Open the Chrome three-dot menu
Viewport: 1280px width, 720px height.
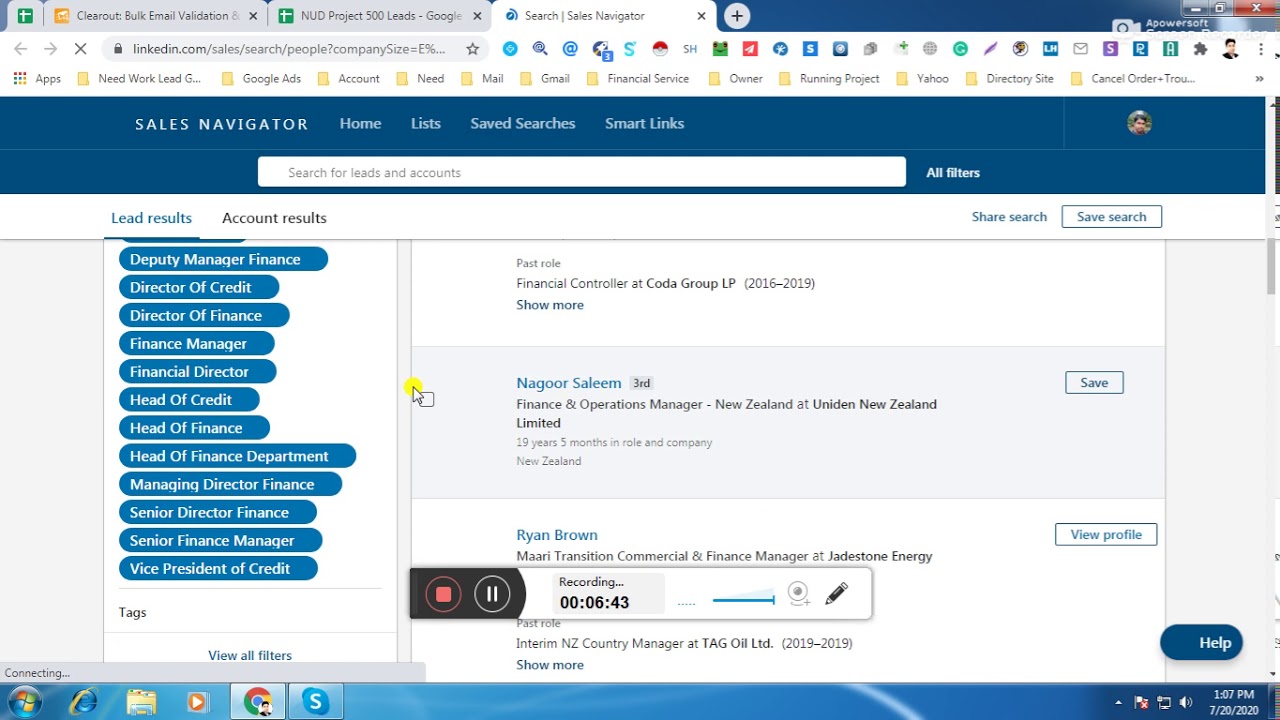(1259, 49)
